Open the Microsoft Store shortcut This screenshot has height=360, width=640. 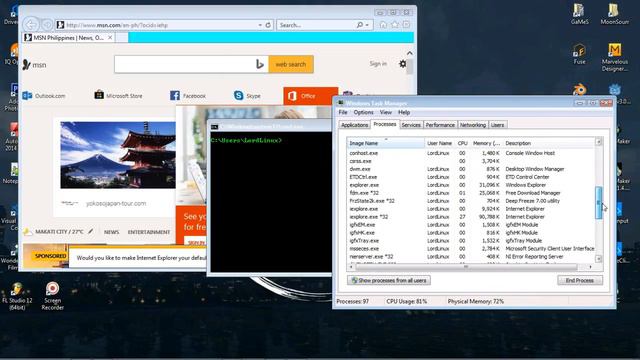click(118, 96)
